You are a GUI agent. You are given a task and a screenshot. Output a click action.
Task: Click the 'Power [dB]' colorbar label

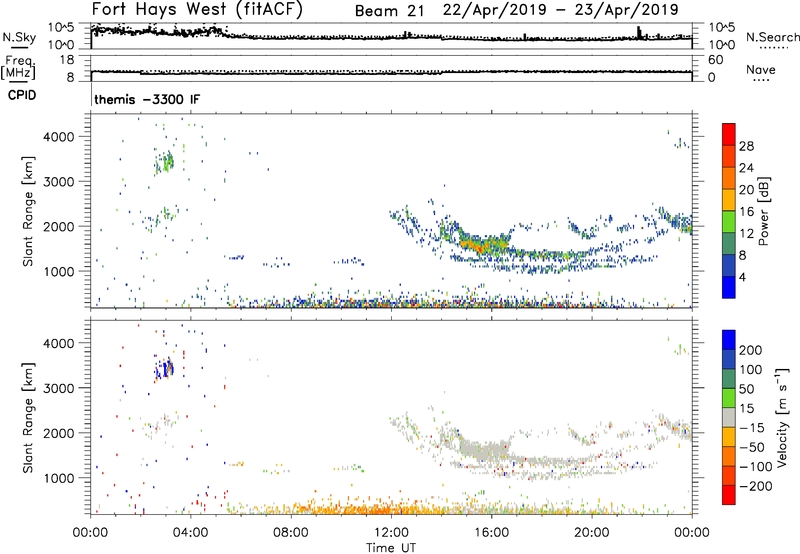point(763,211)
